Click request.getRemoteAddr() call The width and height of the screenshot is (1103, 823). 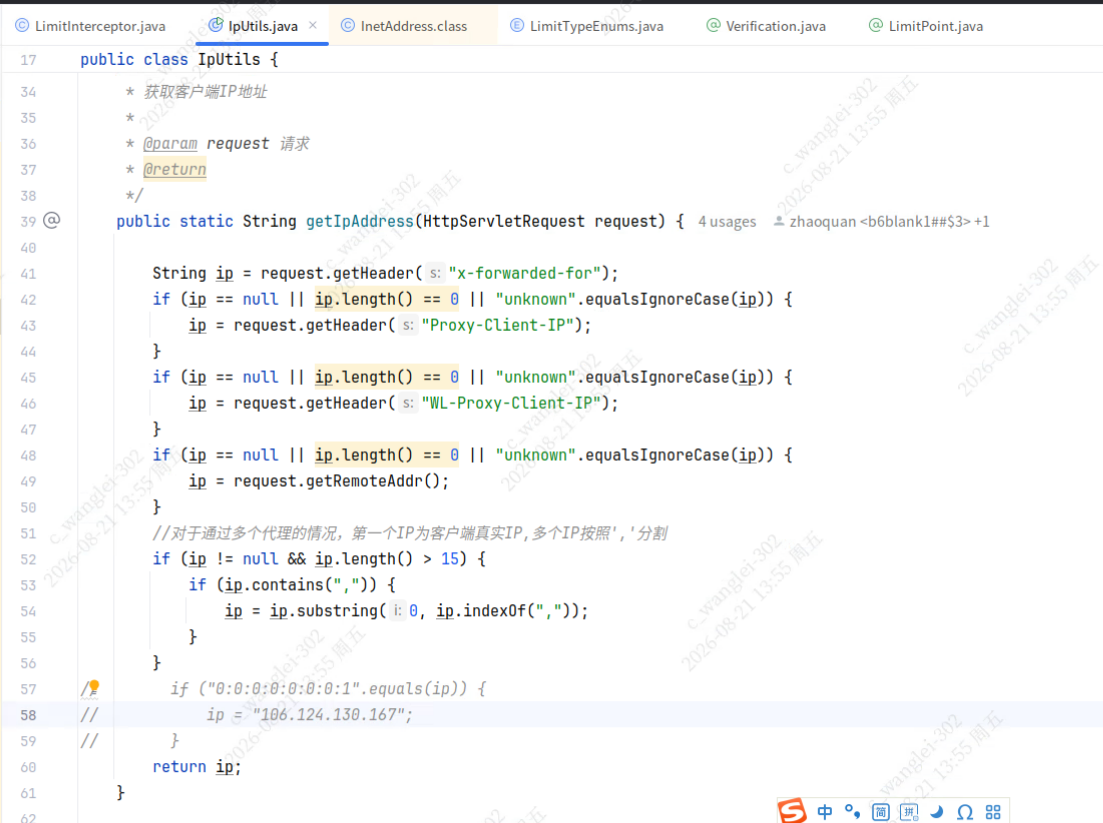(x=336, y=481)
